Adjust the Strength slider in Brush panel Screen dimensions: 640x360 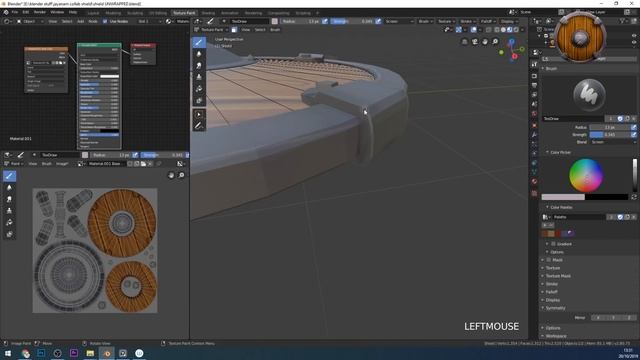[610, 134]
